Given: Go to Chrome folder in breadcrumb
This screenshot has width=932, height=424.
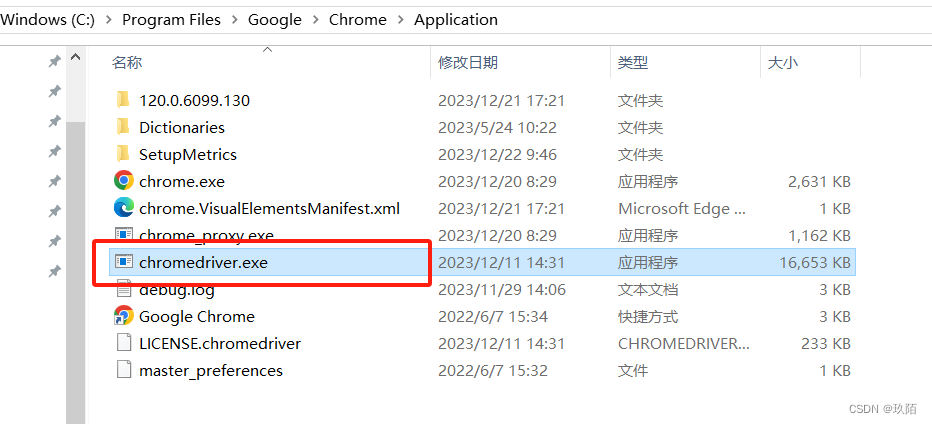Looking at the screenshot, I should (x=358, y=20).
